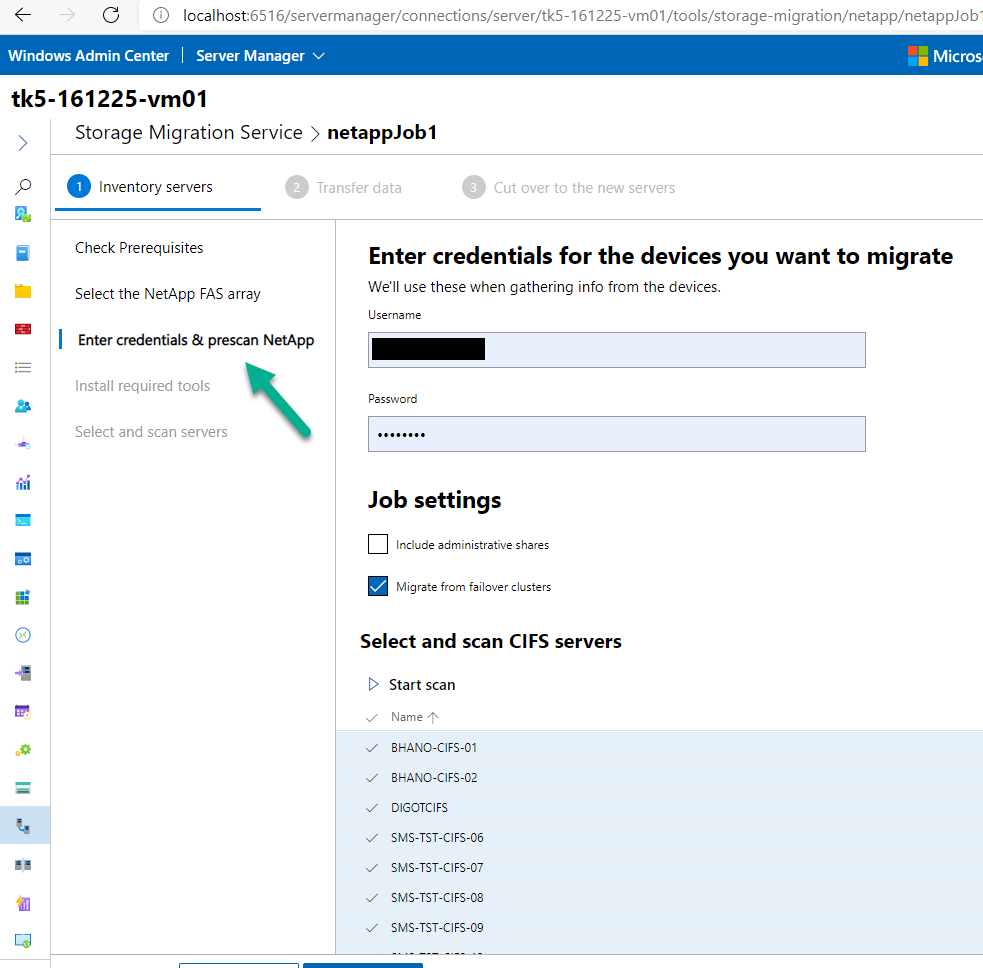Select the Storage Migration Service sidebar icon
The image size is (983, 968).
pos(23,826)
